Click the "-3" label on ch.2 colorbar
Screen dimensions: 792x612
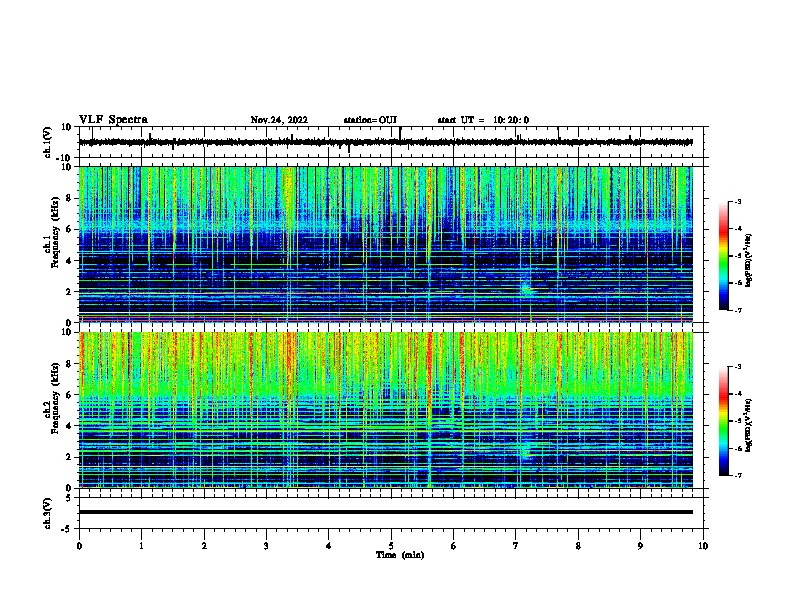738,367
